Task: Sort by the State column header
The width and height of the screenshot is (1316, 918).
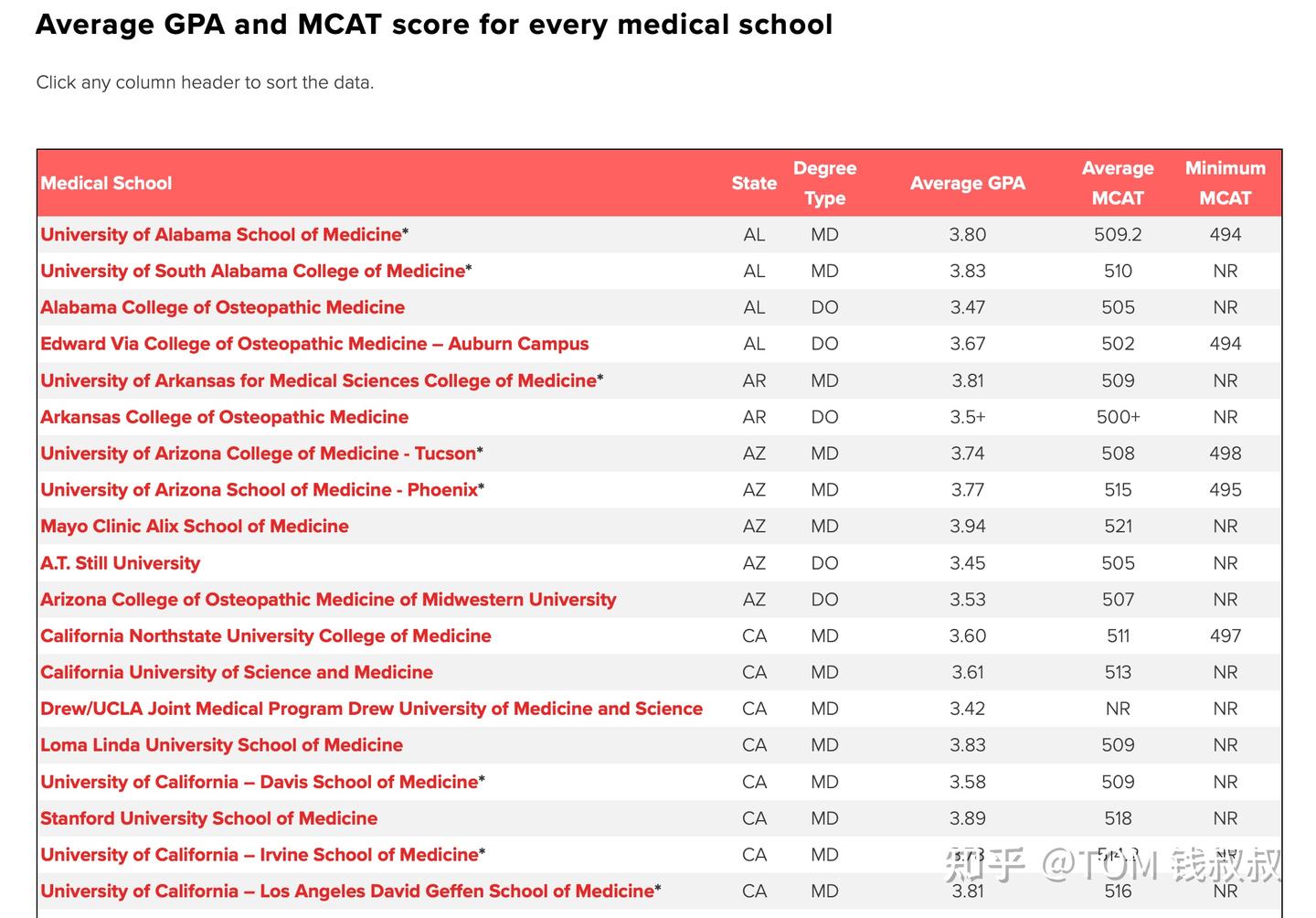Action: click(754, 183)
